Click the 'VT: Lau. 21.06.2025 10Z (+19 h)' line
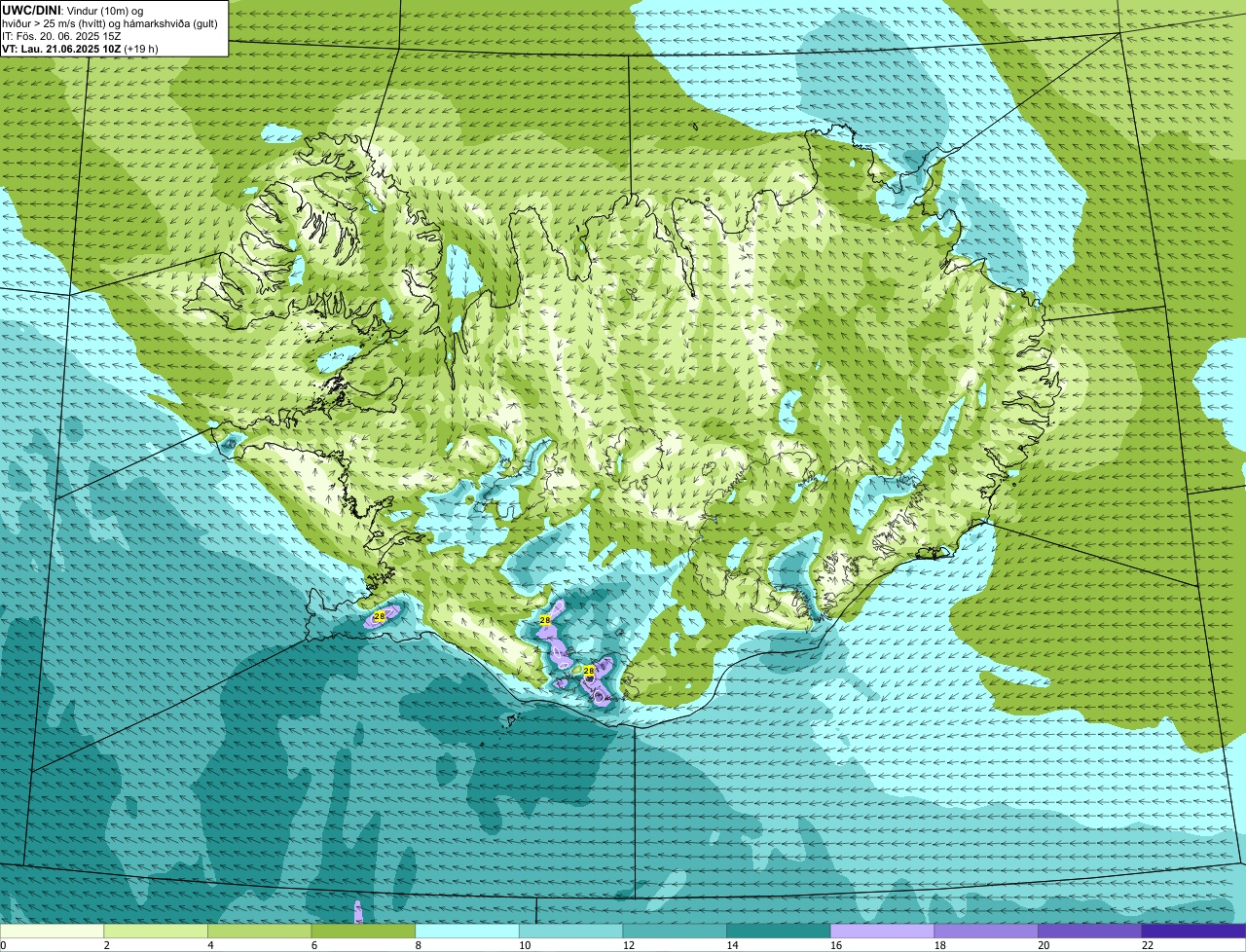 [x=80, y=48]
